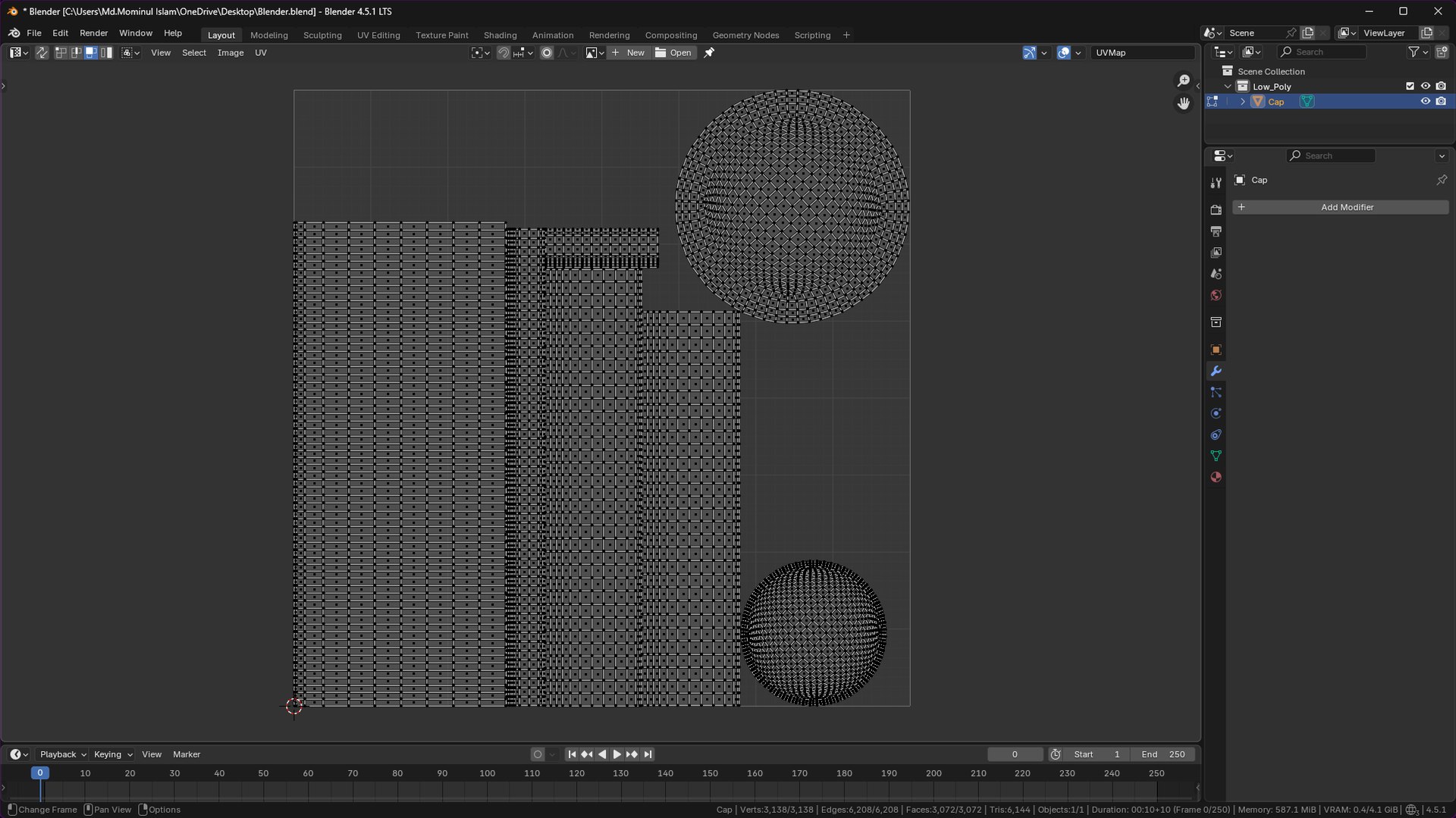1456x818 pixels.
Task: Switch to the Shading workspace tab
Action: (500, 35)
